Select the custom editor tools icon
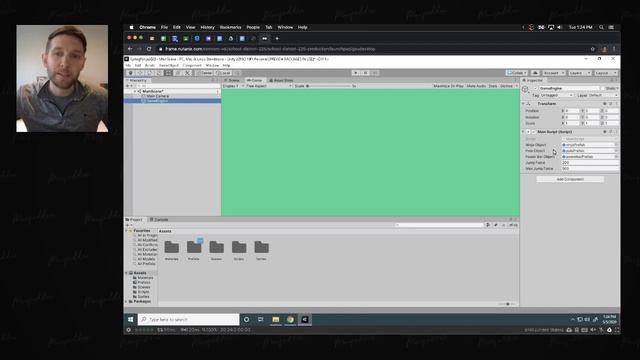The height and width of the screenshot is (360, 640). (x=187, y=73)
